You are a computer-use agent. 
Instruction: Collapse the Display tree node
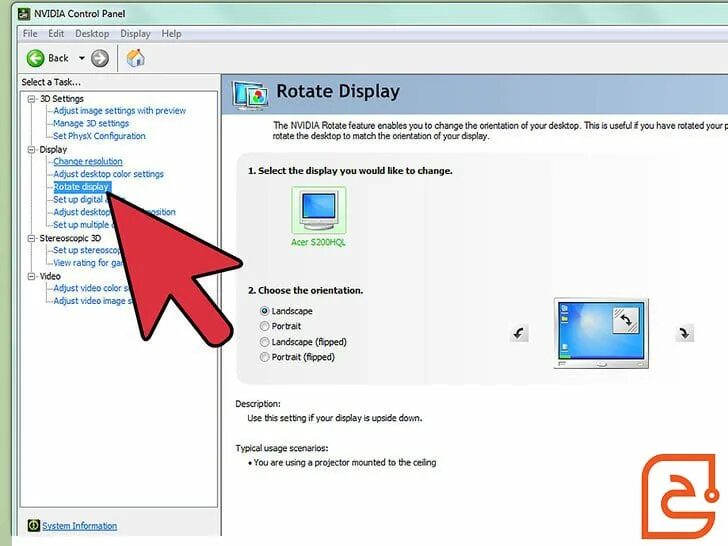coord(31,150)
